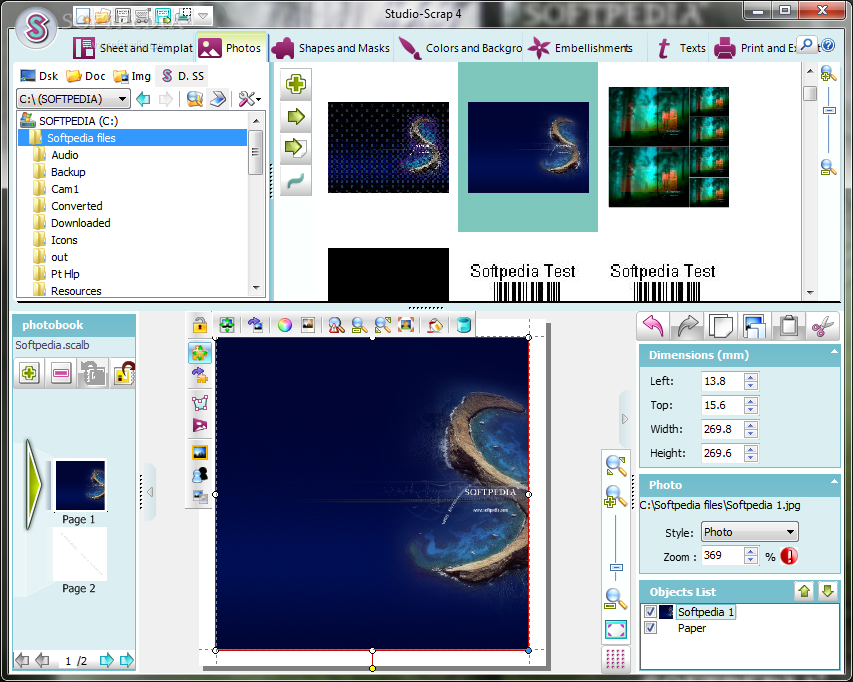Click the clipboard paste button
Image resolution: width=853 pixels, height=682 pixels.
click(789, 326)
